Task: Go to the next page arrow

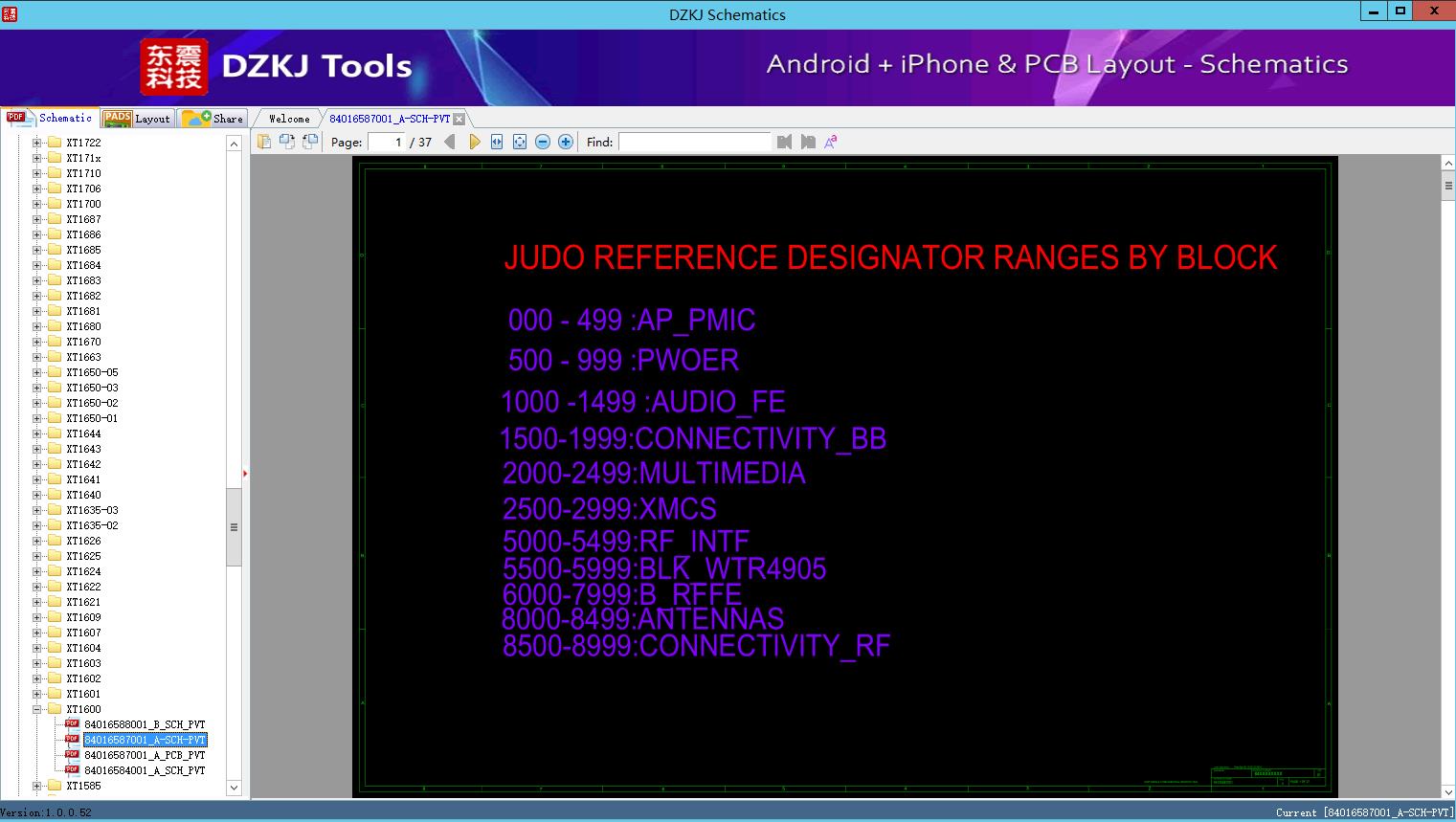Action: [475, 142]
